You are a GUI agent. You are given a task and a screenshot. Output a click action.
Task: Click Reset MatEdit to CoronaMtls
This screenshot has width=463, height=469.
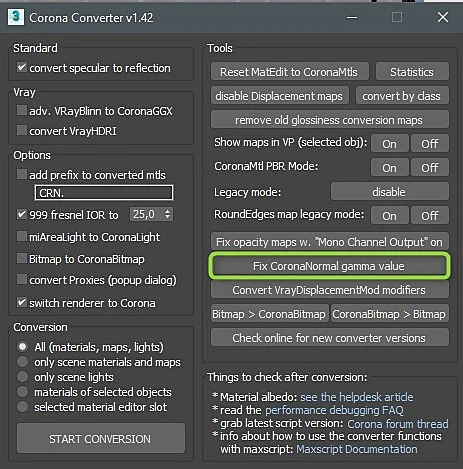(x=290, y=72)
